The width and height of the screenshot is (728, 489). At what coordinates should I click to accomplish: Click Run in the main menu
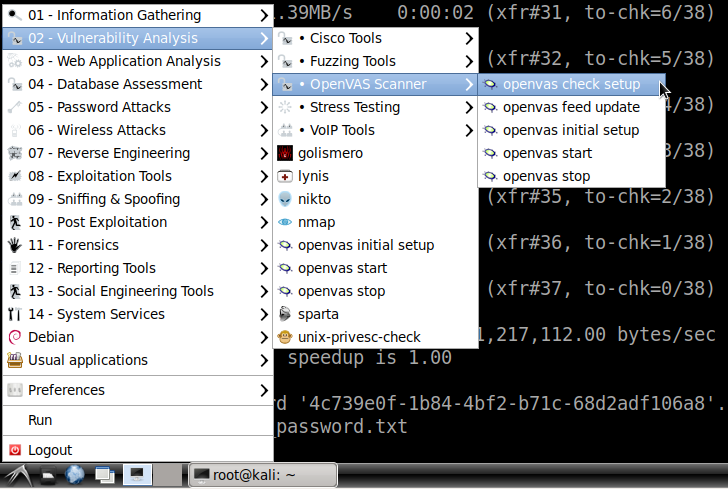point(40,420)
